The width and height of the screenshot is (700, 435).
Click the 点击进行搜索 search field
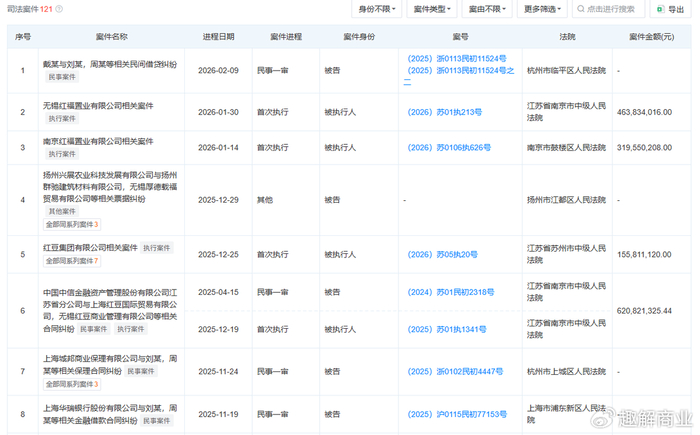pos(608,9)
